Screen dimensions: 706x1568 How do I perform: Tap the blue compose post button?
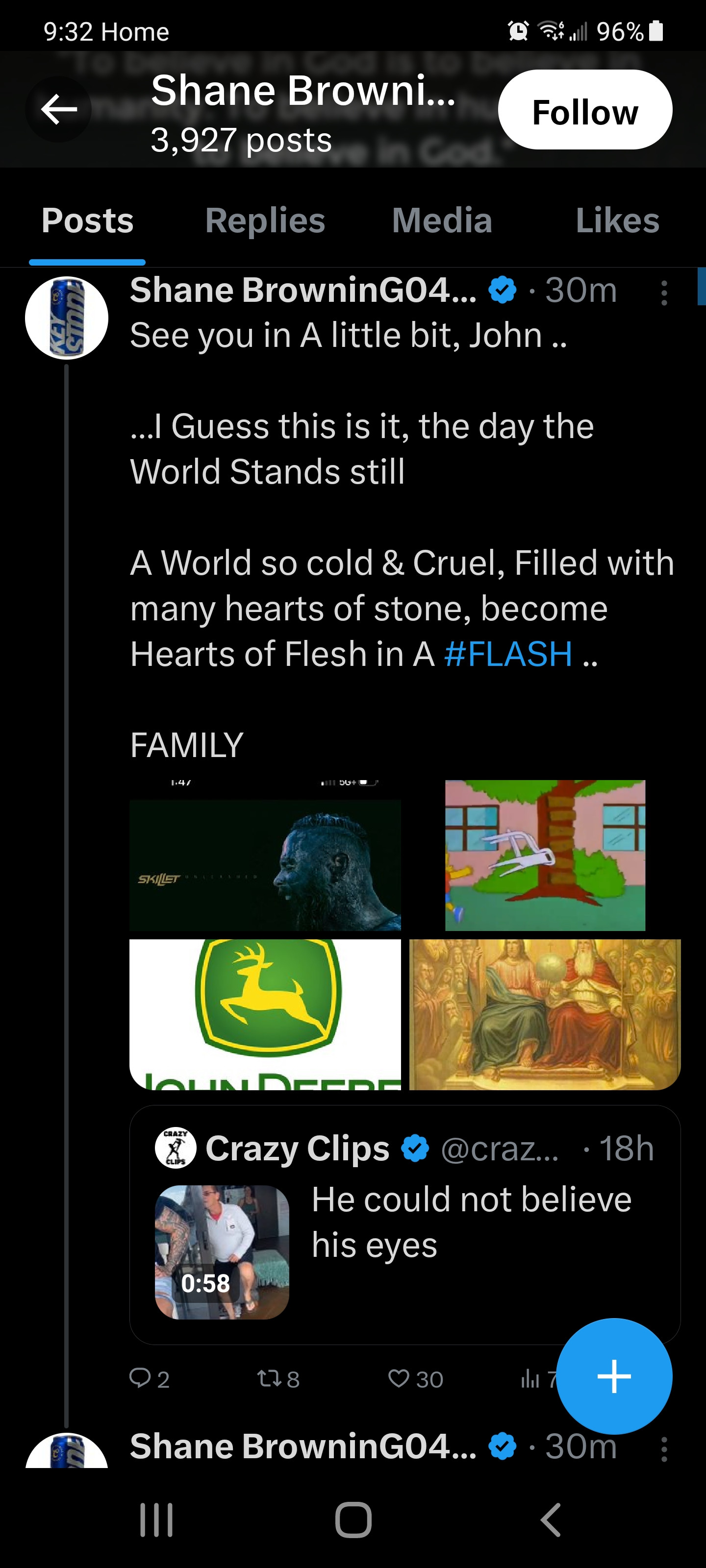[x=614, y=1375]
